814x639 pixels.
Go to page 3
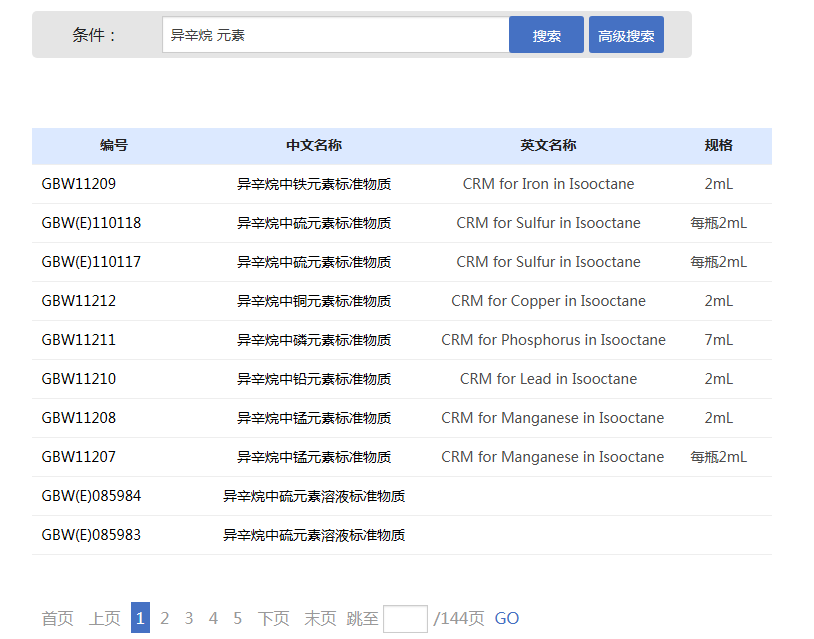pyautogui.click(x=189, y=618)
